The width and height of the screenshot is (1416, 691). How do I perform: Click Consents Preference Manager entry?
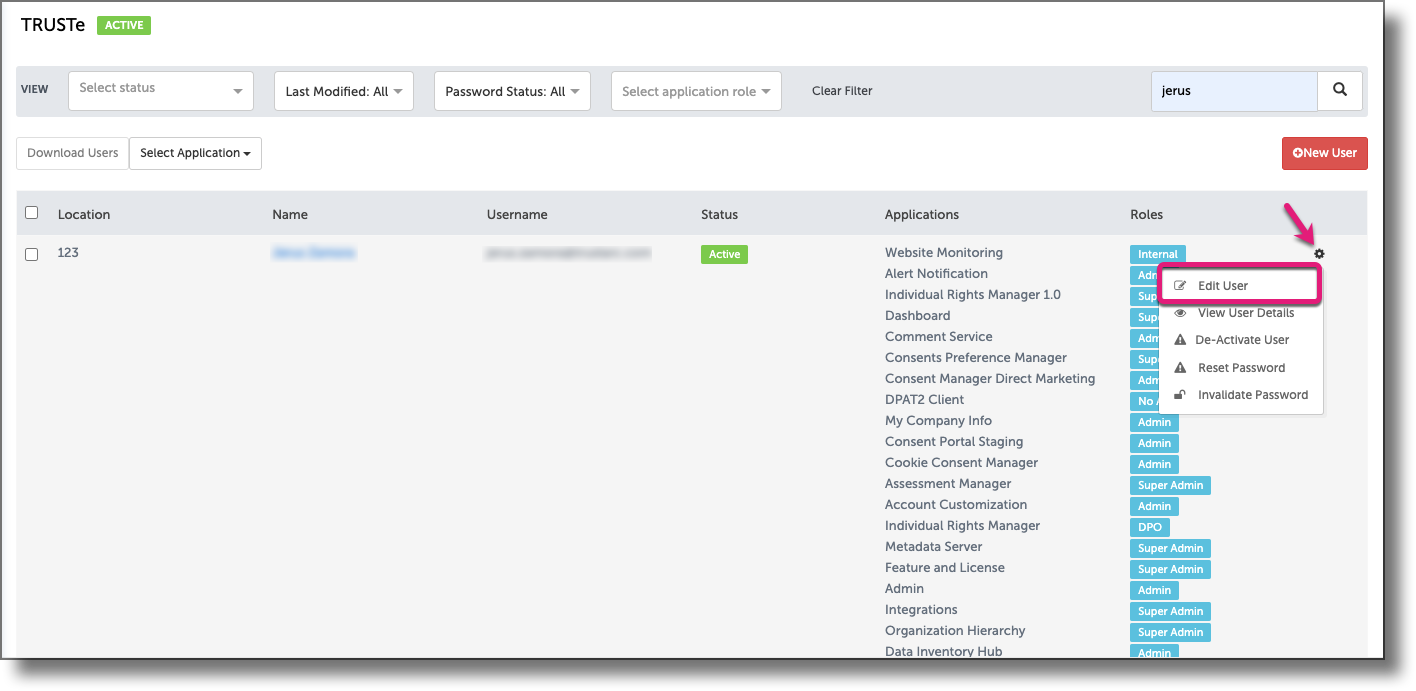click(x=976, y=358)
